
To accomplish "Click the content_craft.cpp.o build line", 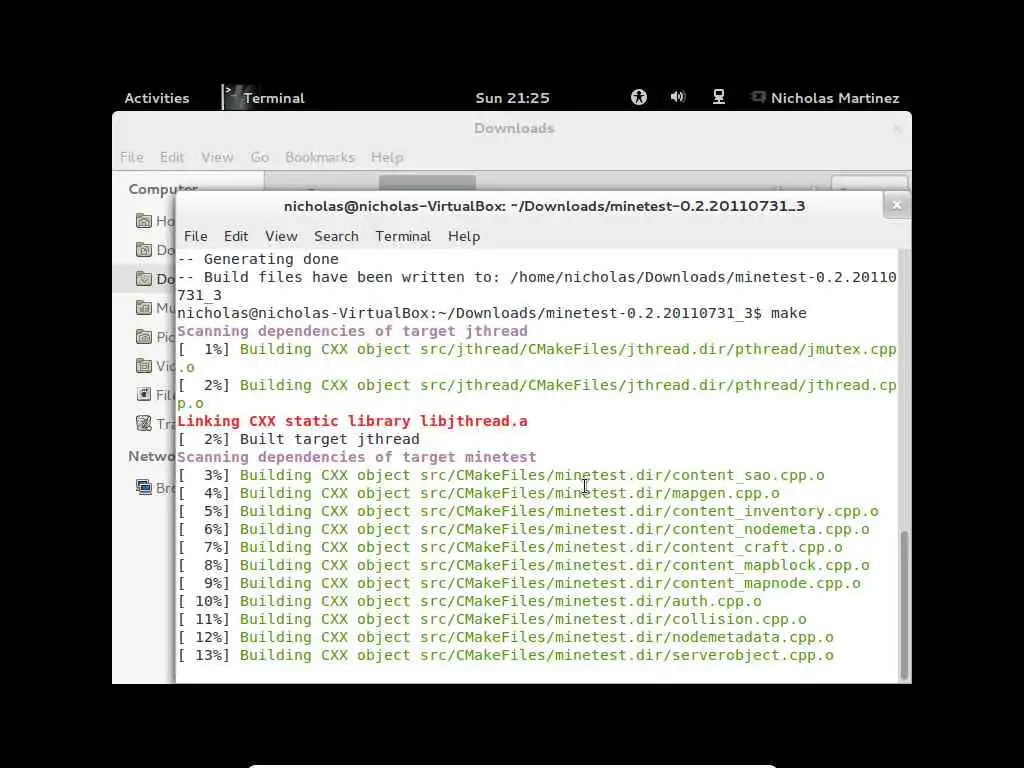I will 510,547.
